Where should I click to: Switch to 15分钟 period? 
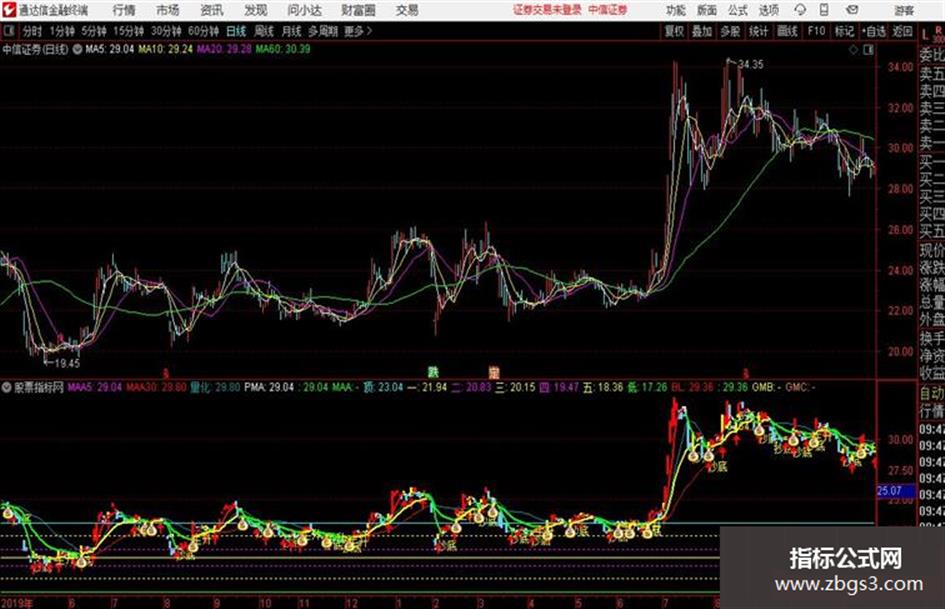tap(128, 31)
